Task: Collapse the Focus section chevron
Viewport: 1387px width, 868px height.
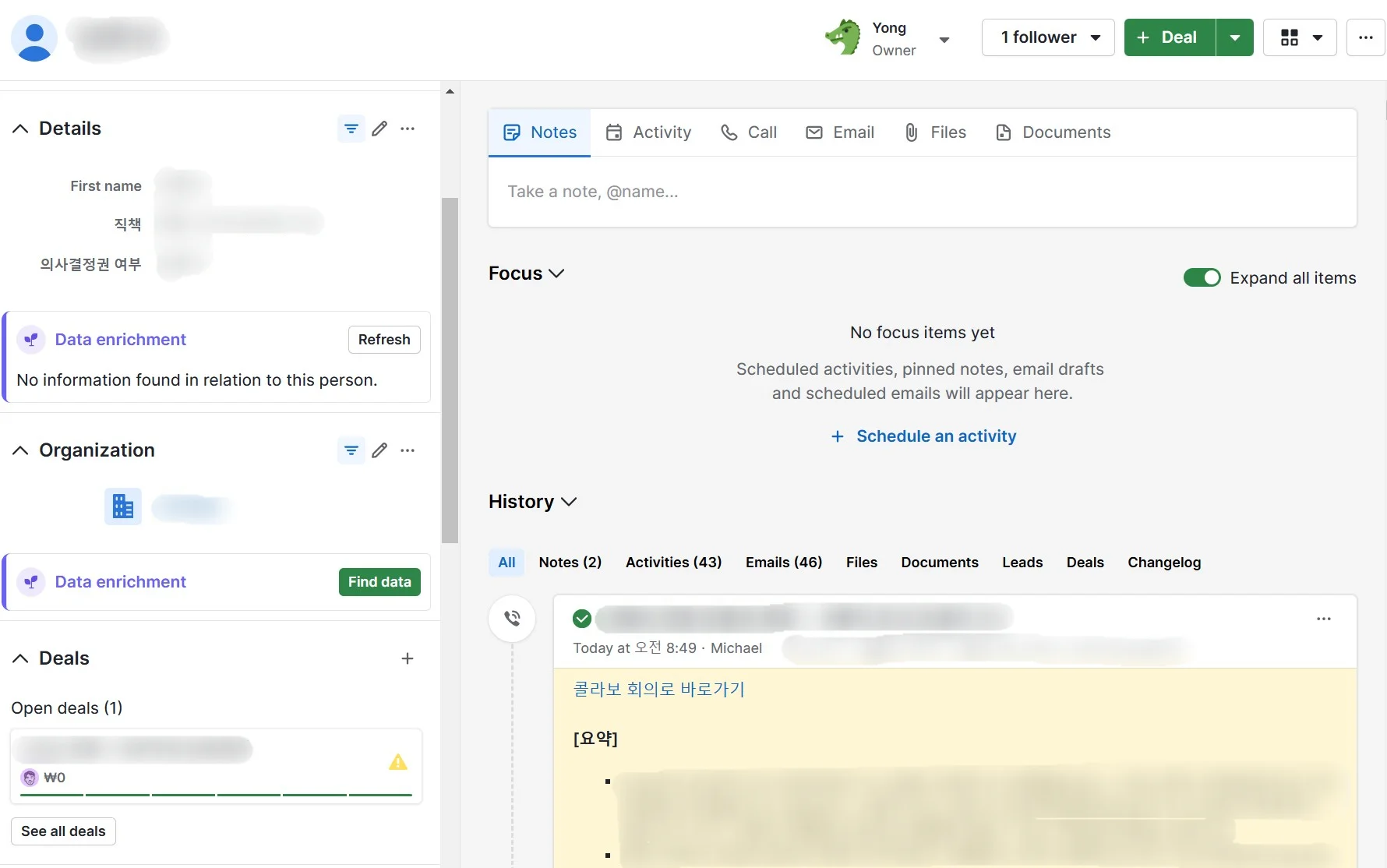Action: click(556, 273)
